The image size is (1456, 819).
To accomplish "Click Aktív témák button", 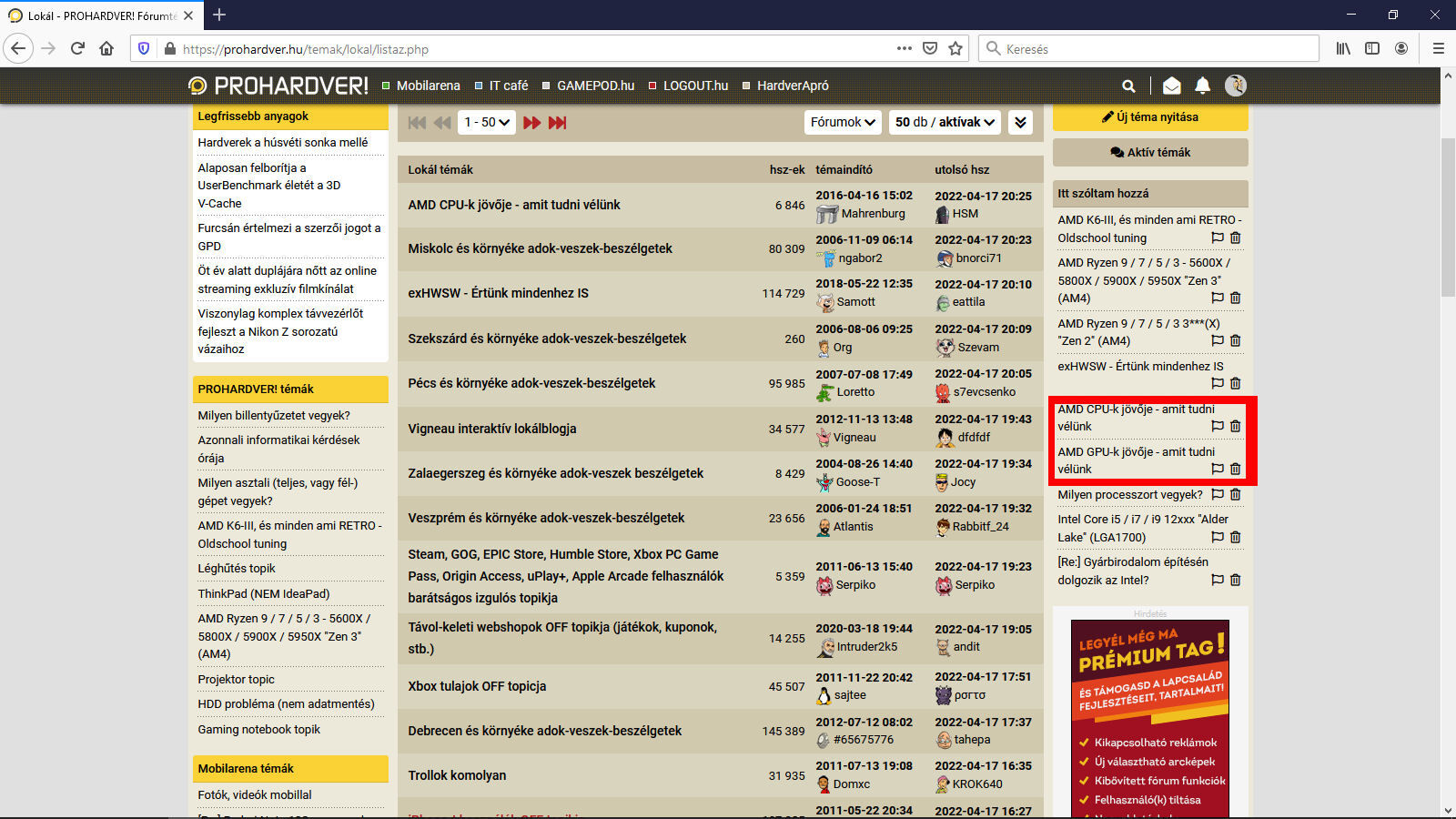I will tap(1150, 152).
